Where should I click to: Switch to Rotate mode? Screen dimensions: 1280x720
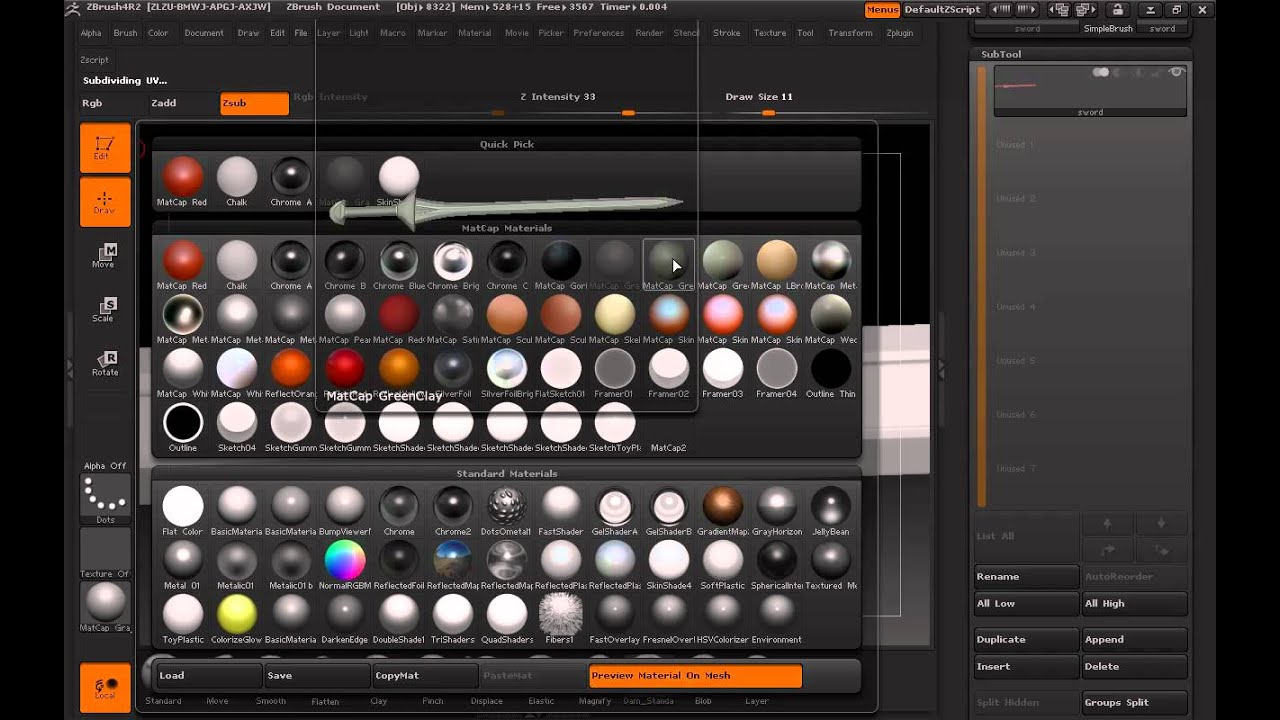(105, 364)
